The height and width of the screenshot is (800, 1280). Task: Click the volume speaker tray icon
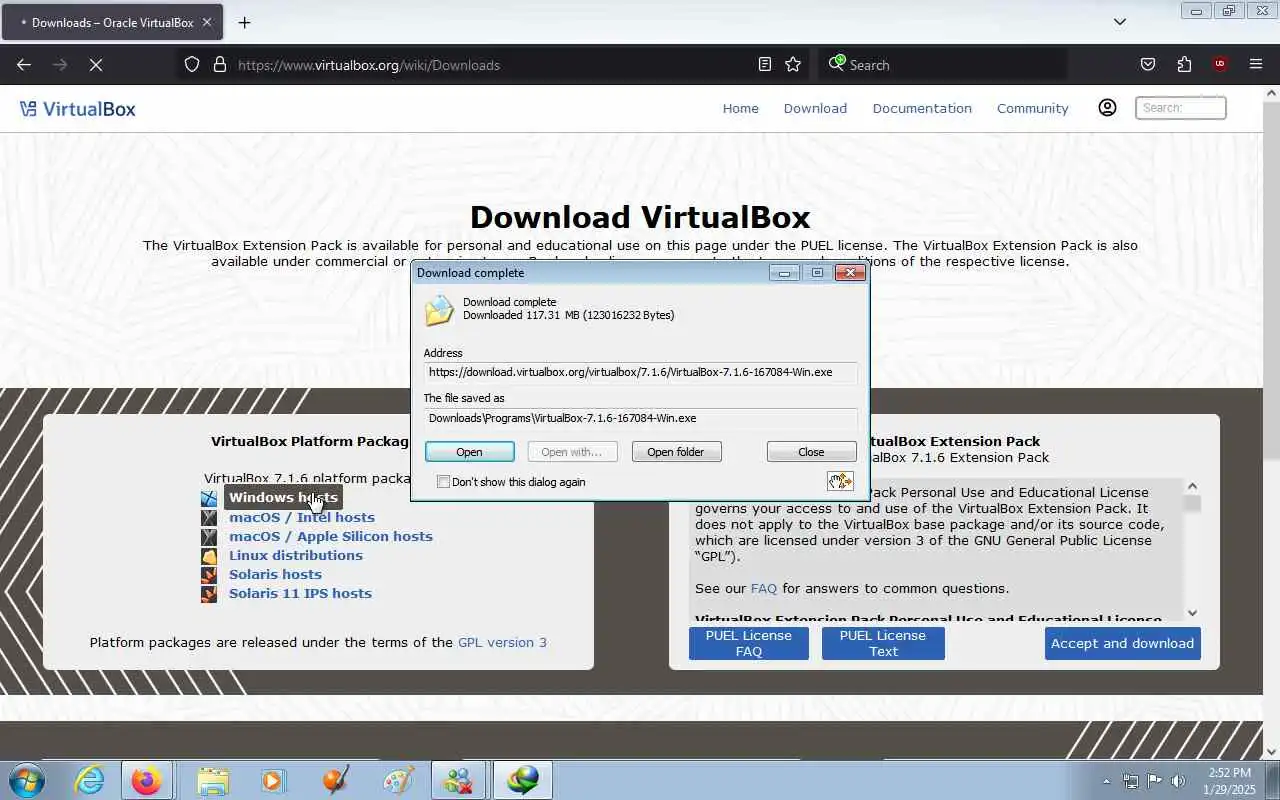pos(1178,781)
